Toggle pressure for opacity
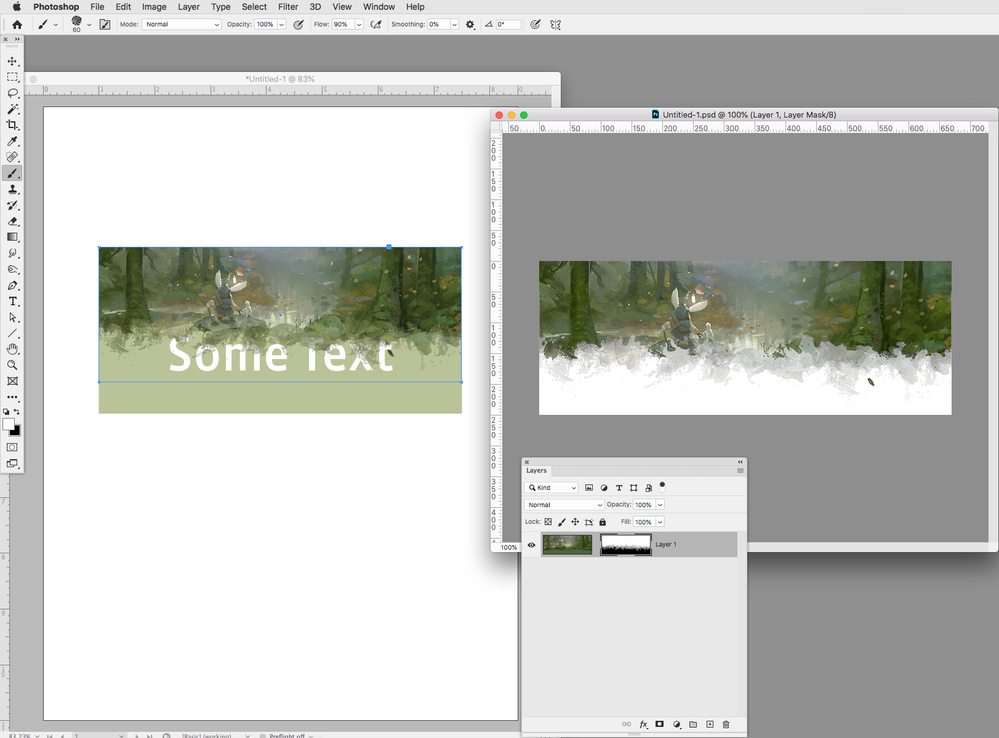Viewport: 999px width, 738px height. coord(298,24)
